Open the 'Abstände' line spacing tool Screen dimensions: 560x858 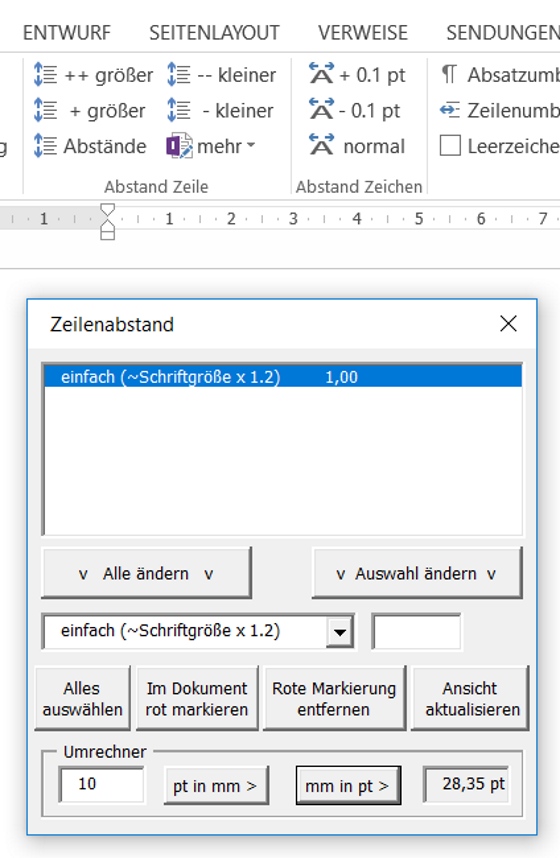[90, 146]
